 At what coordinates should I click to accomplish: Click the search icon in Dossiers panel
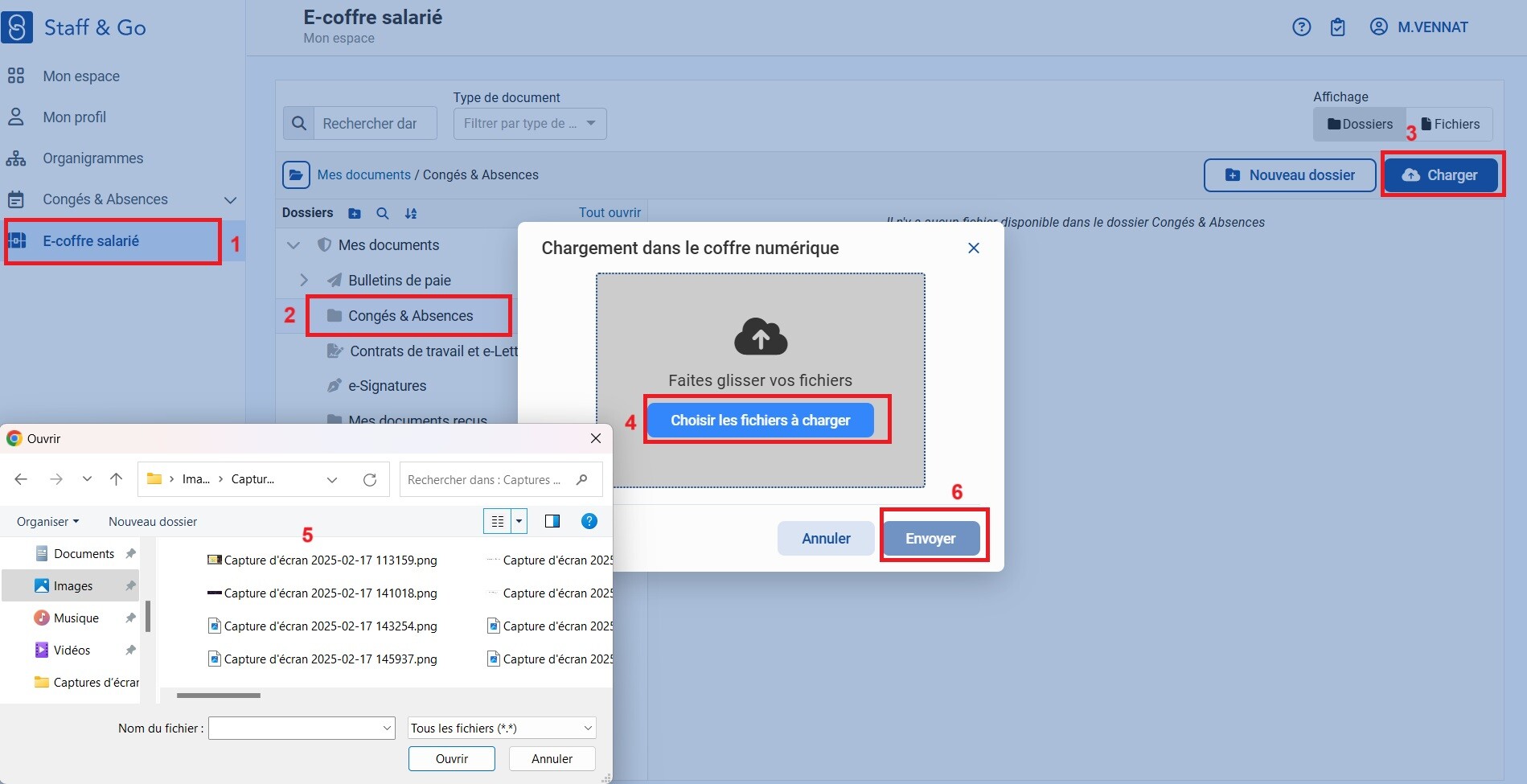pos(383,213)
